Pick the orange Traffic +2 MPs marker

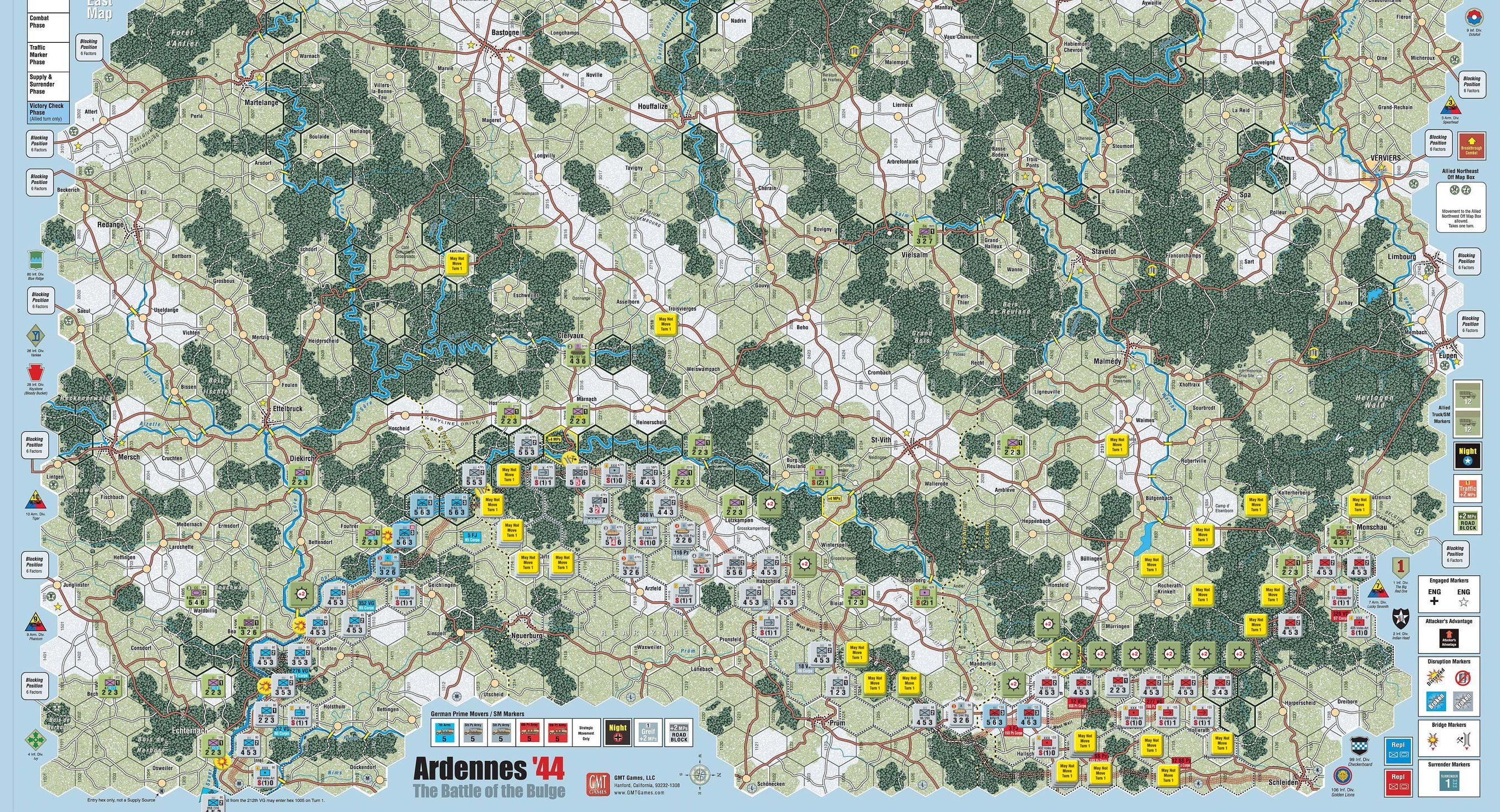(x=1468, y=489)
